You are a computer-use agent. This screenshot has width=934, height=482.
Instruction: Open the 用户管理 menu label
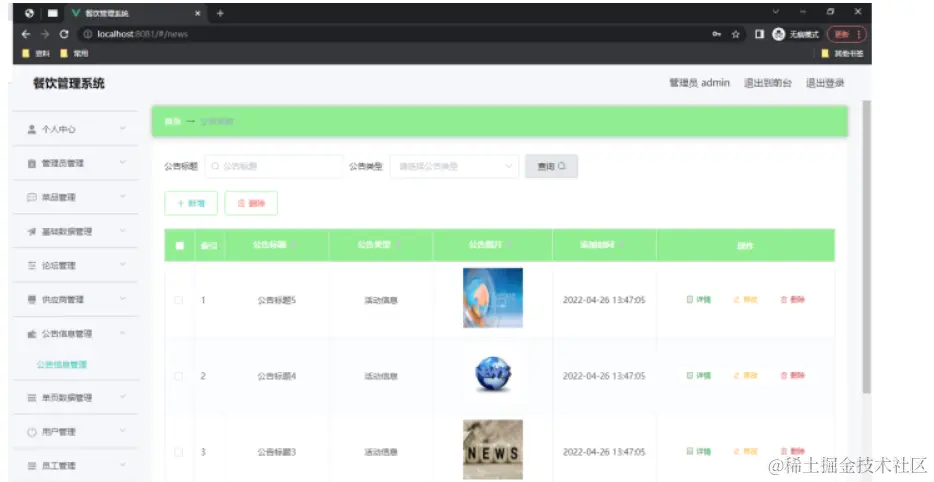pos(58,432)
